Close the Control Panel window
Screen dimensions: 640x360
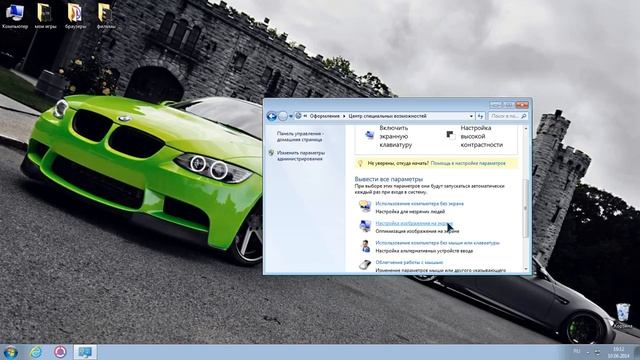pos(522,105)
